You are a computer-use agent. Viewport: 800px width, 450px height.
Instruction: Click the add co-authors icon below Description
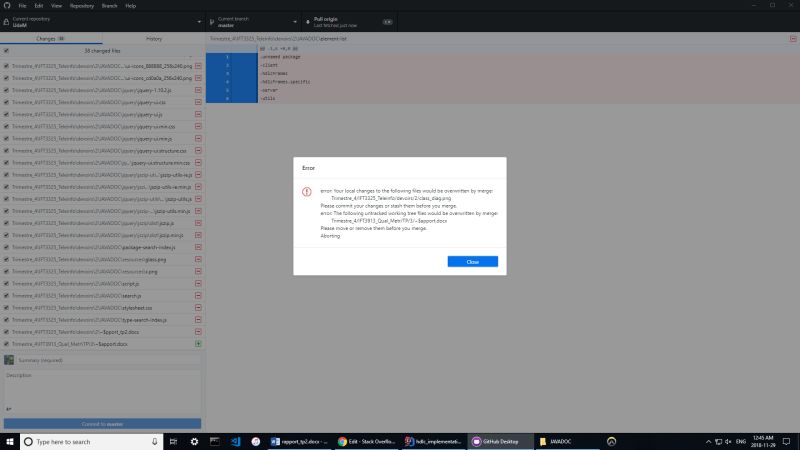(x=8, y=409)
